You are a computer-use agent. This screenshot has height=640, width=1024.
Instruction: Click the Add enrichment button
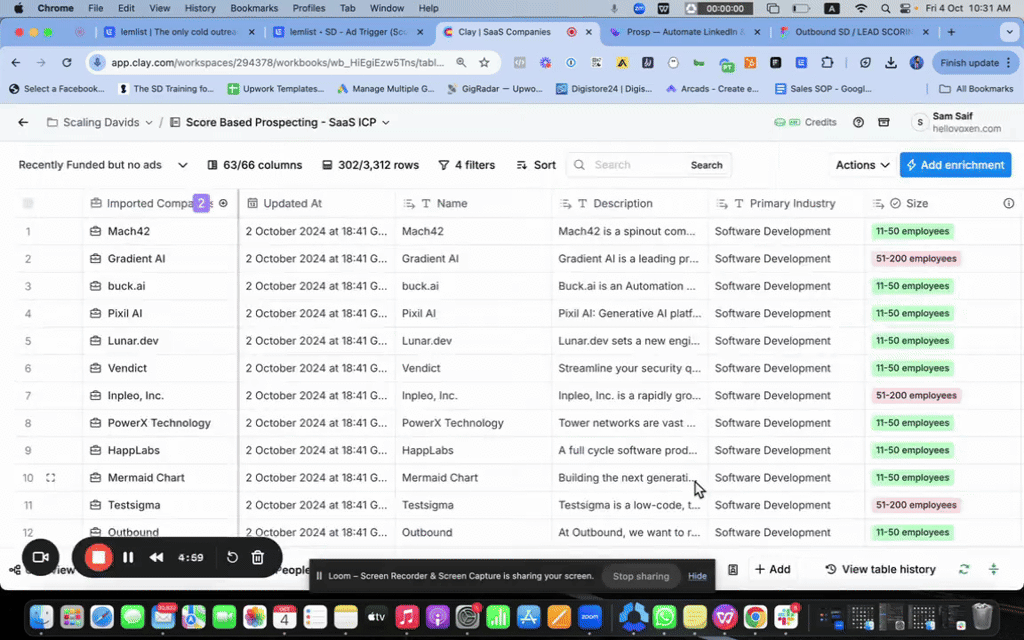[x=955, y=165]
